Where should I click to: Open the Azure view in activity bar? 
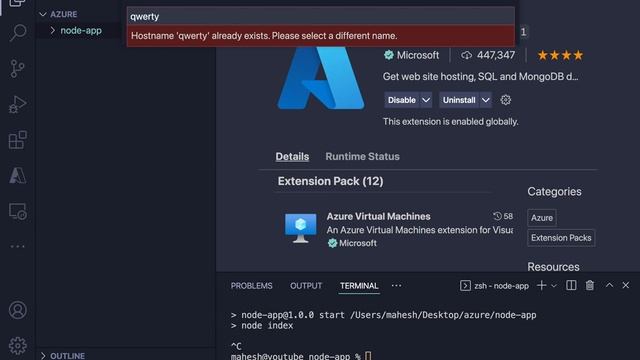pos(18,176)
